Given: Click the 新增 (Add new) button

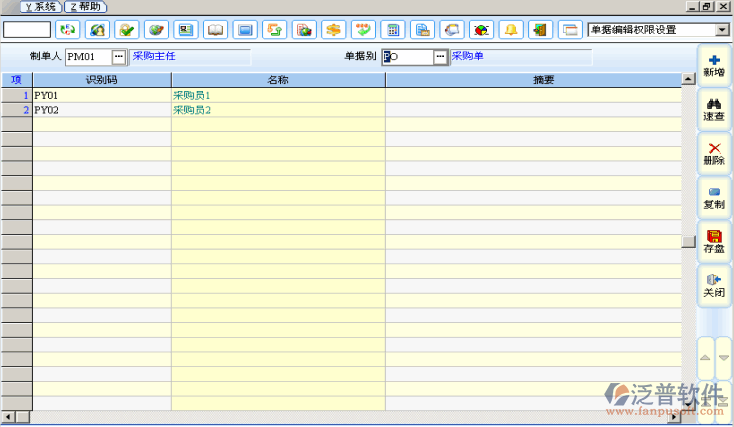Looking at the screenshot, I should coord(714,66).
